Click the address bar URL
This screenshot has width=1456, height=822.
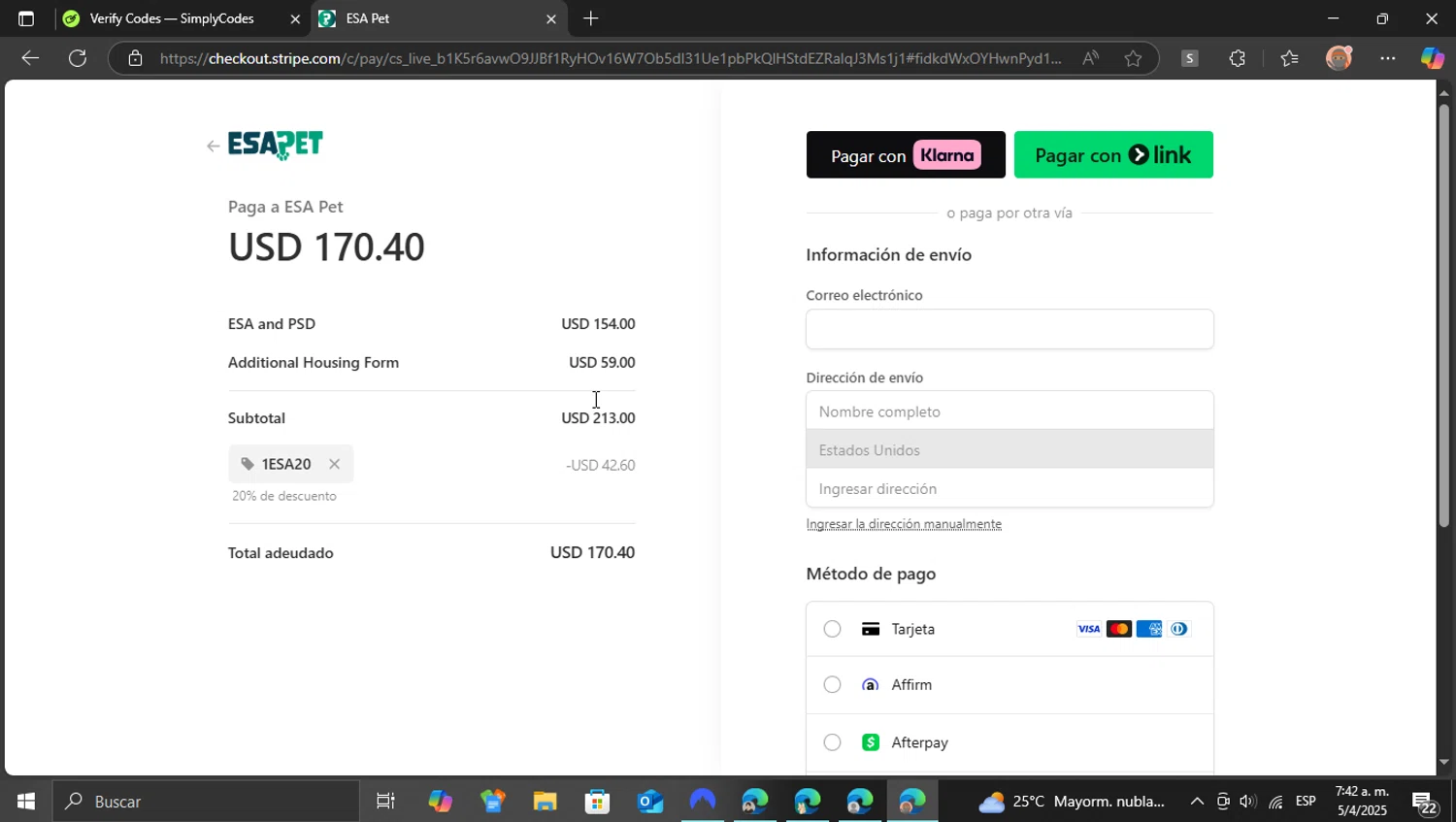(x=611, y=58)
